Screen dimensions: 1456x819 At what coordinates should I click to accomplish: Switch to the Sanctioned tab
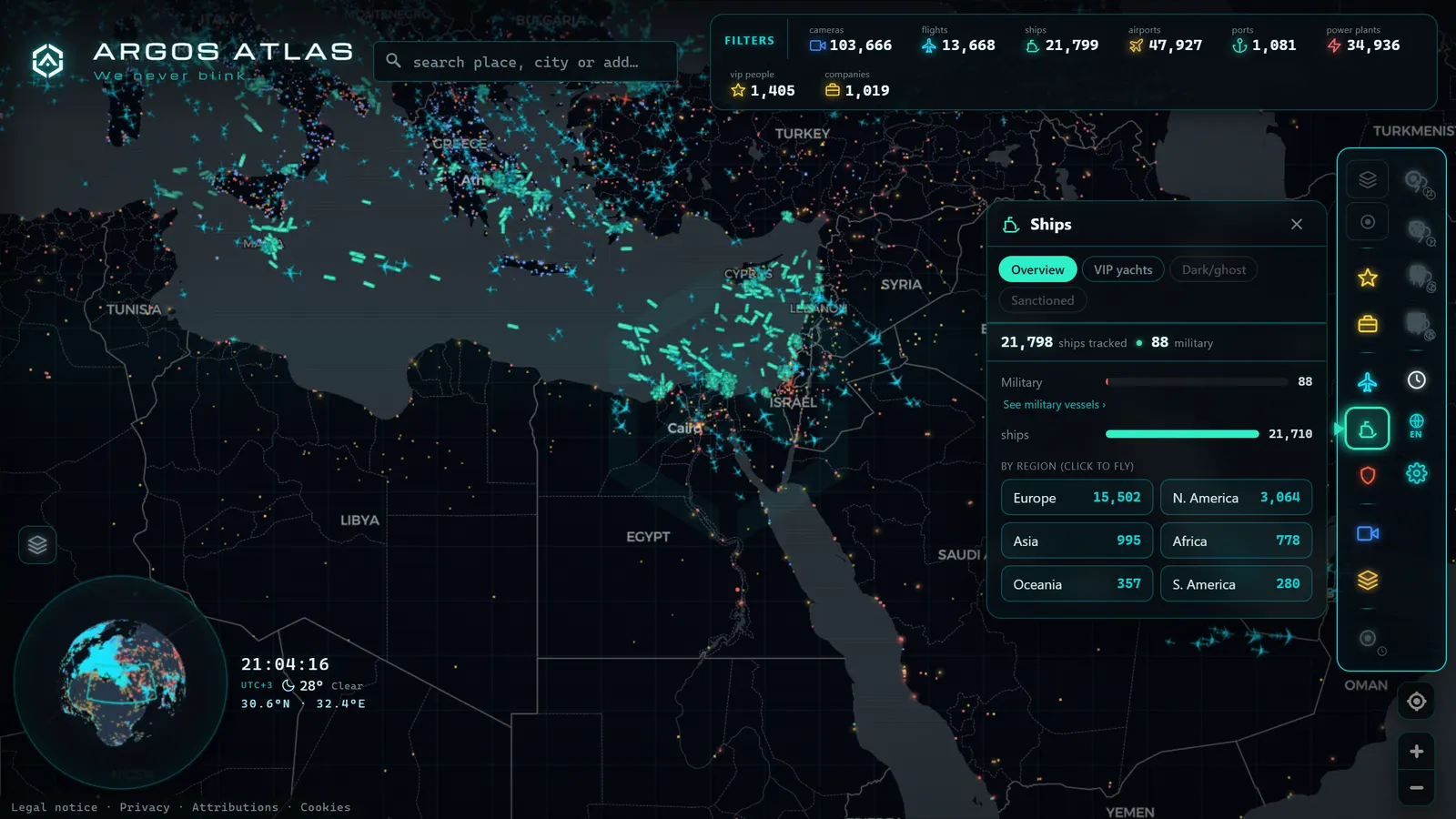1042,300
